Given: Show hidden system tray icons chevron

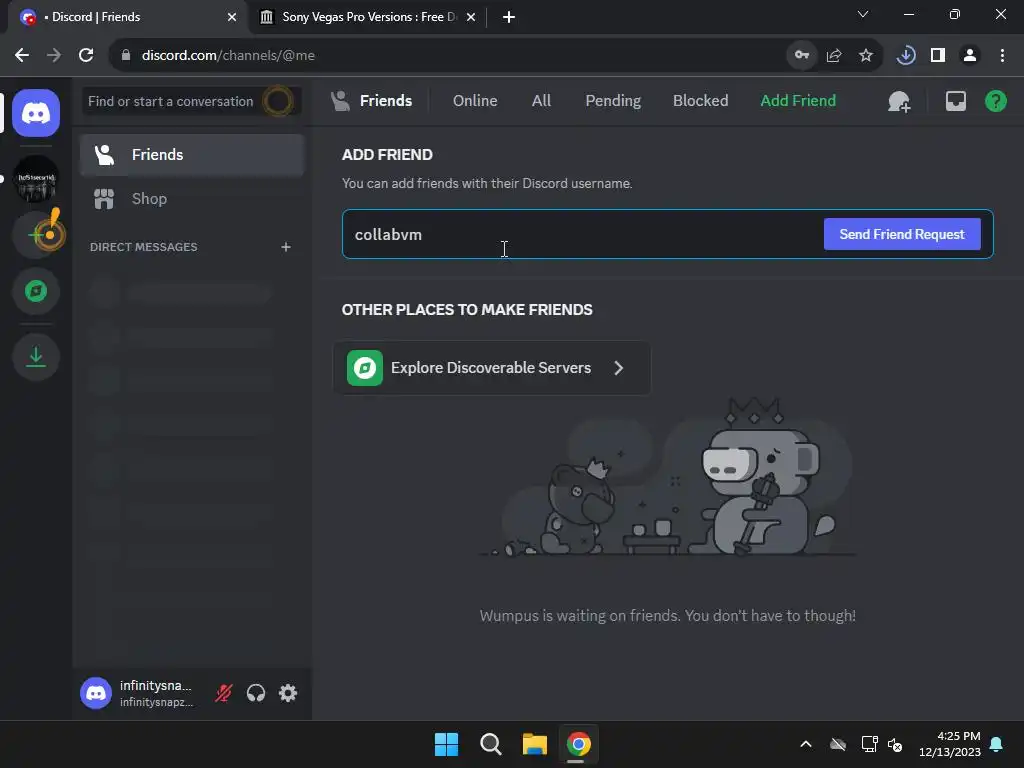Looking at the screenshot, I should pyautogui.click(x=806, y=744).
